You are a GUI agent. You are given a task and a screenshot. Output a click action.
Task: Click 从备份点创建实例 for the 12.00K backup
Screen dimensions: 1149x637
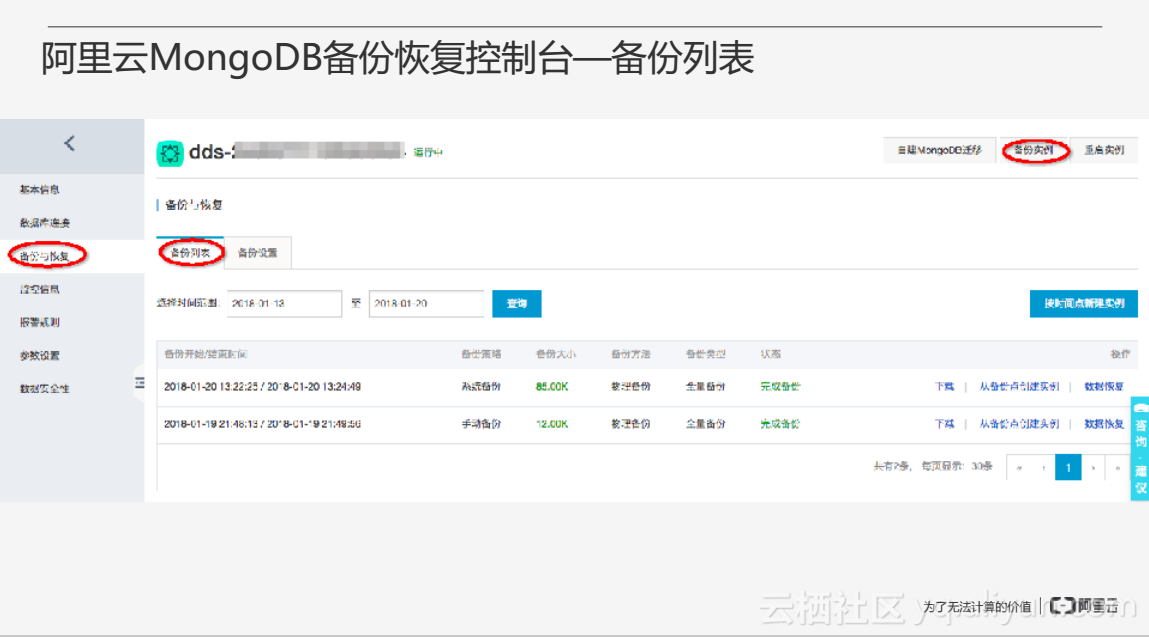(x=1019, y=424)
